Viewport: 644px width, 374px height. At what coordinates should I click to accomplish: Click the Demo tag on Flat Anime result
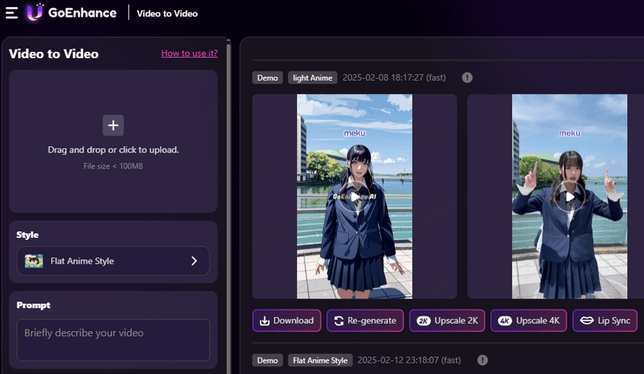[267, 360]
